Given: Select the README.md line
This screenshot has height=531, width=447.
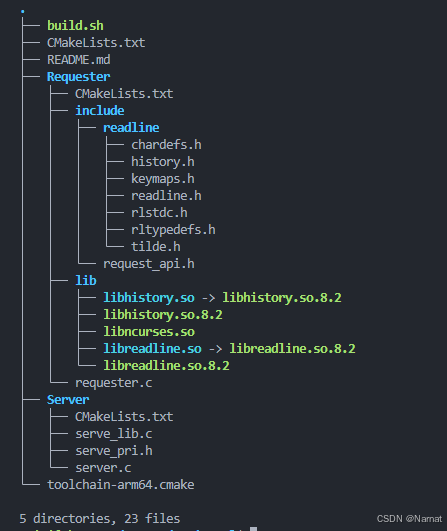Looking at the screenshot, I should (x=79, y=60).
